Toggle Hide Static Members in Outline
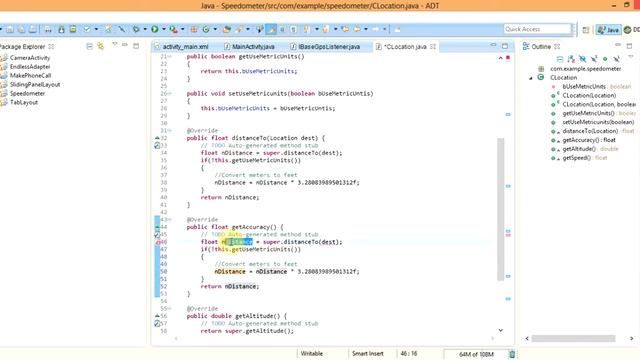Screen dimensions: 640x360 (x=594, y=59)
